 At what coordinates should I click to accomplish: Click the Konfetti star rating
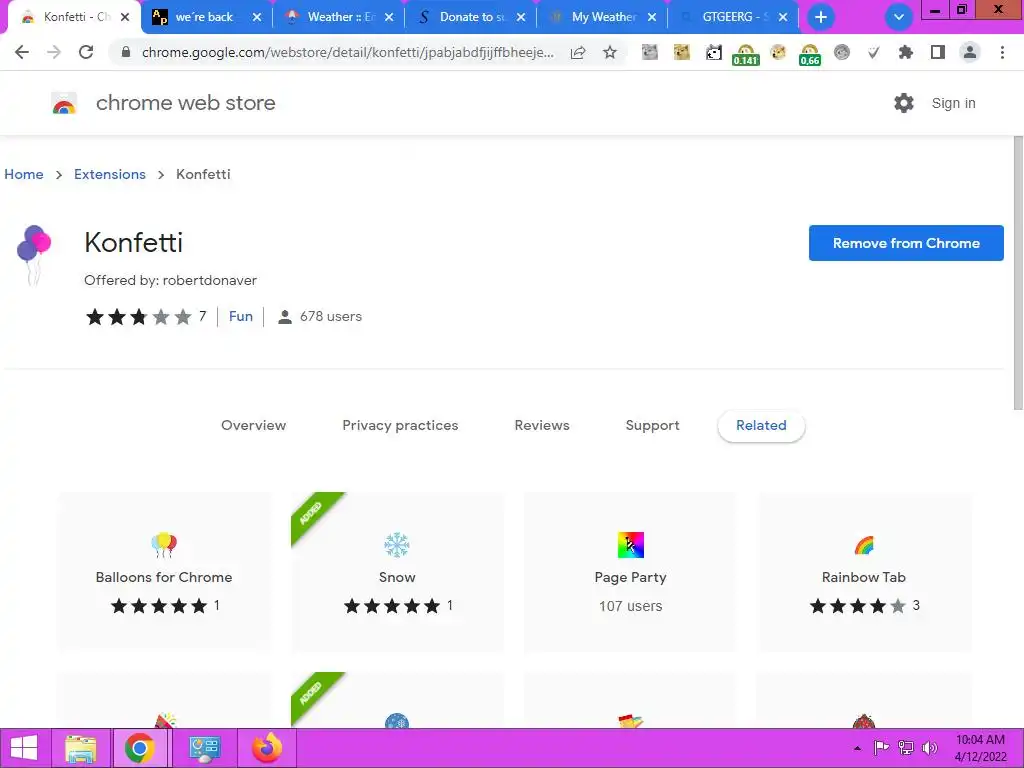click(138, 317)
